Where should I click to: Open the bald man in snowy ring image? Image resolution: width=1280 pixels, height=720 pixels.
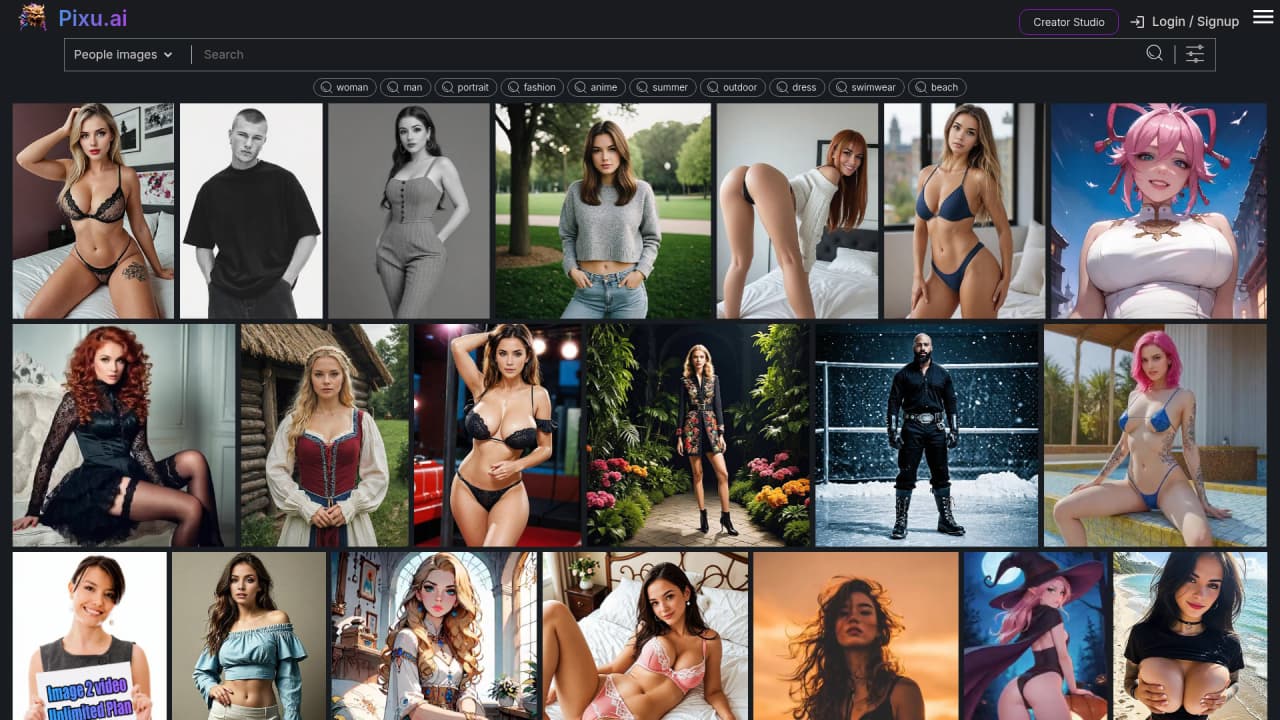coord(927,435)
